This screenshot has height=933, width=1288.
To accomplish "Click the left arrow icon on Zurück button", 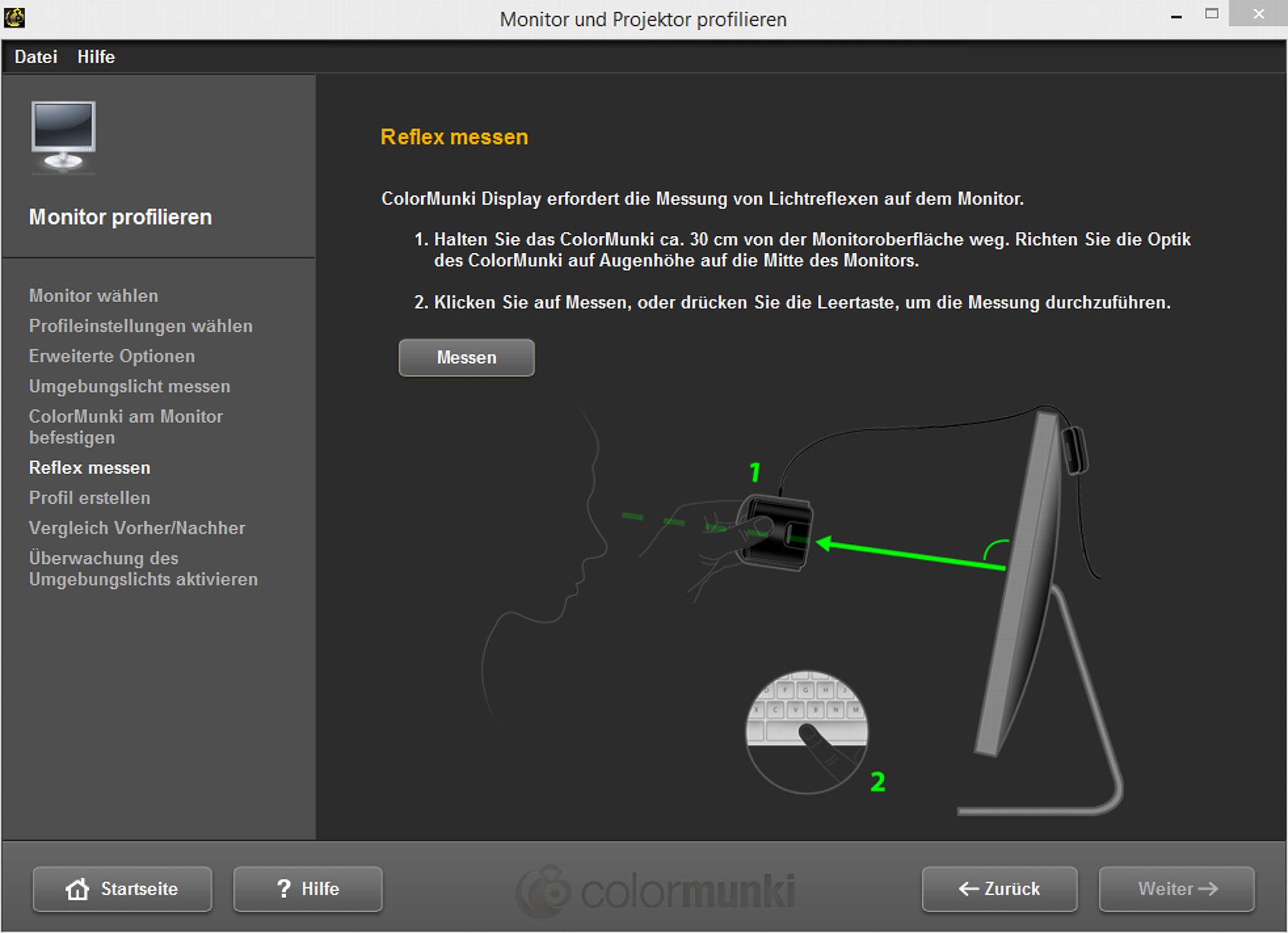I will tap(969, 889).
